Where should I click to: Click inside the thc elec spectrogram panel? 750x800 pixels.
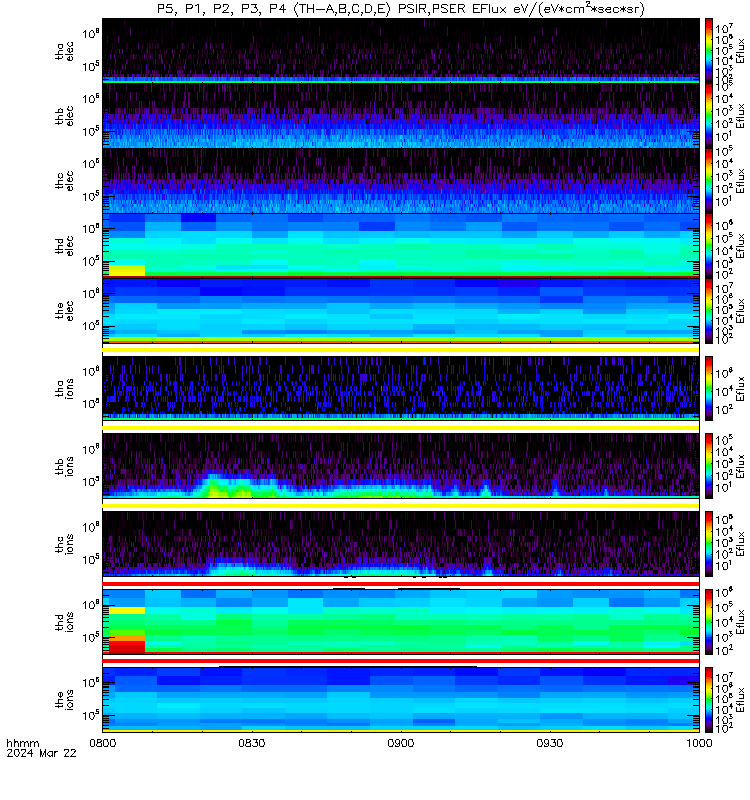pos(401,181)
